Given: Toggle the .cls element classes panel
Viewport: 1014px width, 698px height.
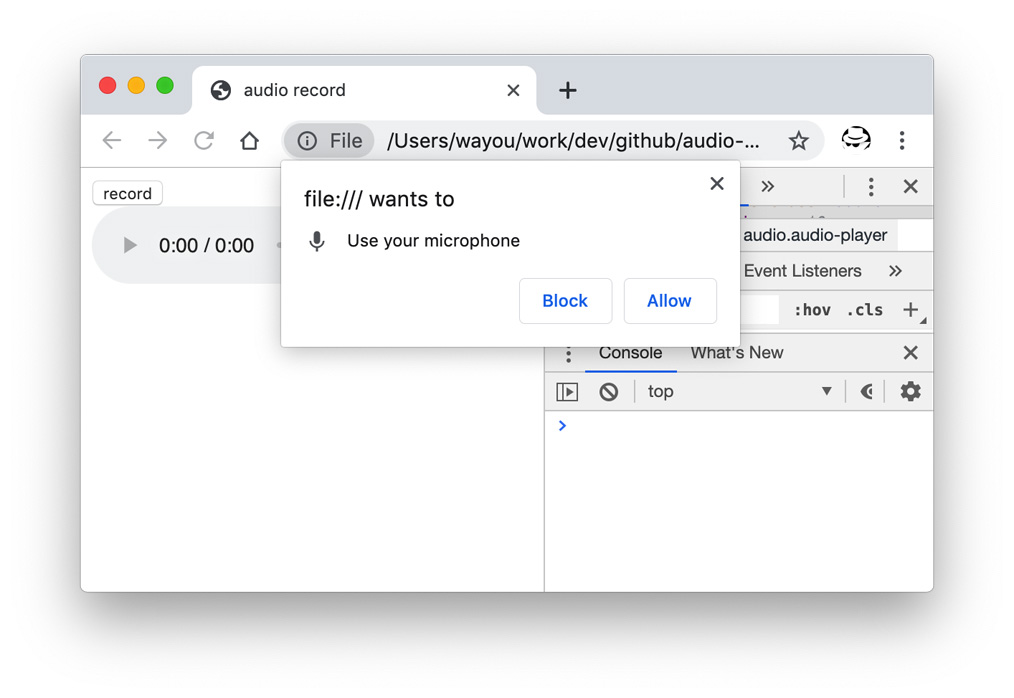Looking at the screenshot, I should tap(865, 310).
